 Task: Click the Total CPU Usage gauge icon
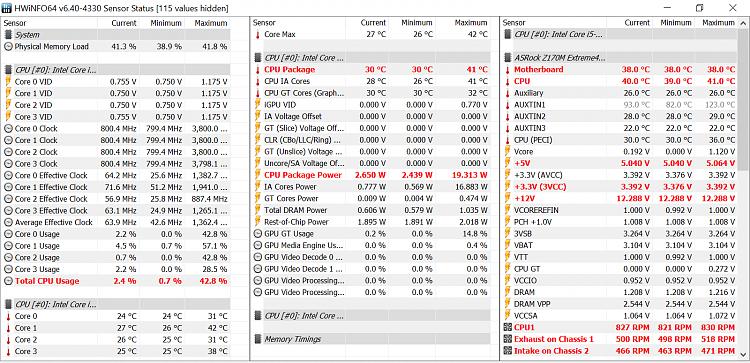(8, 281)
